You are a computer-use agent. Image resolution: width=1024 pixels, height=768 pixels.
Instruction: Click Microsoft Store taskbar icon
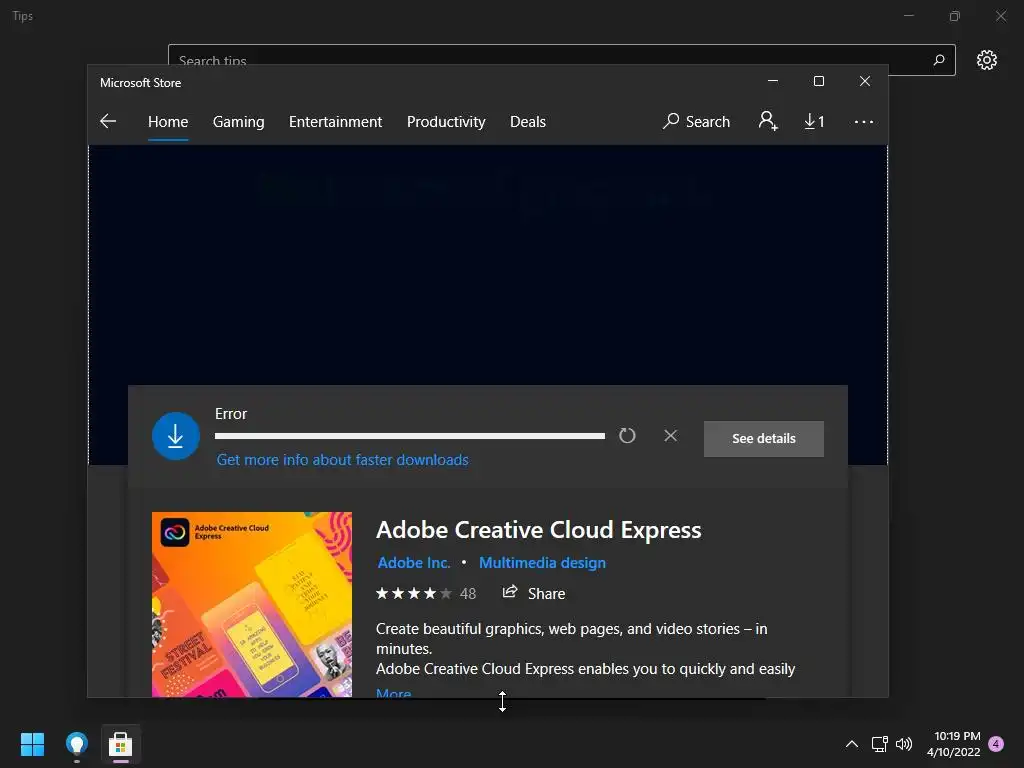pos(120,744)
